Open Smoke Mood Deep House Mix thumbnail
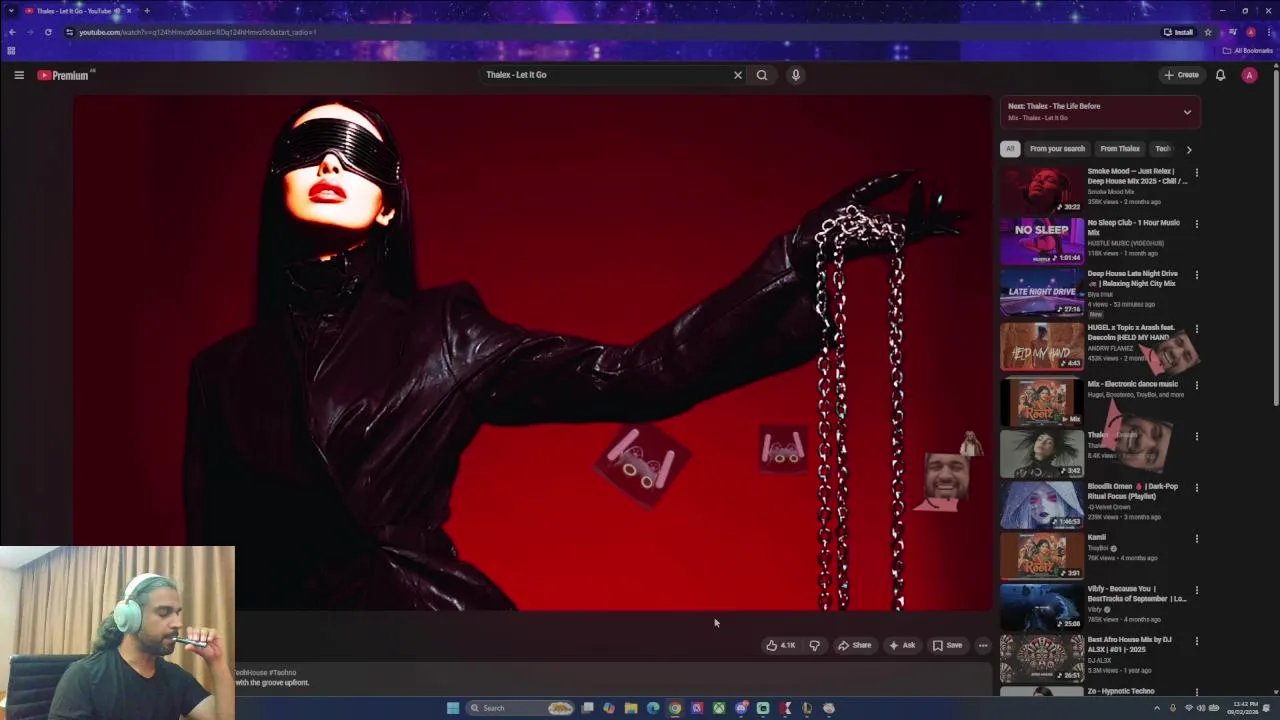 point(1042,190)
